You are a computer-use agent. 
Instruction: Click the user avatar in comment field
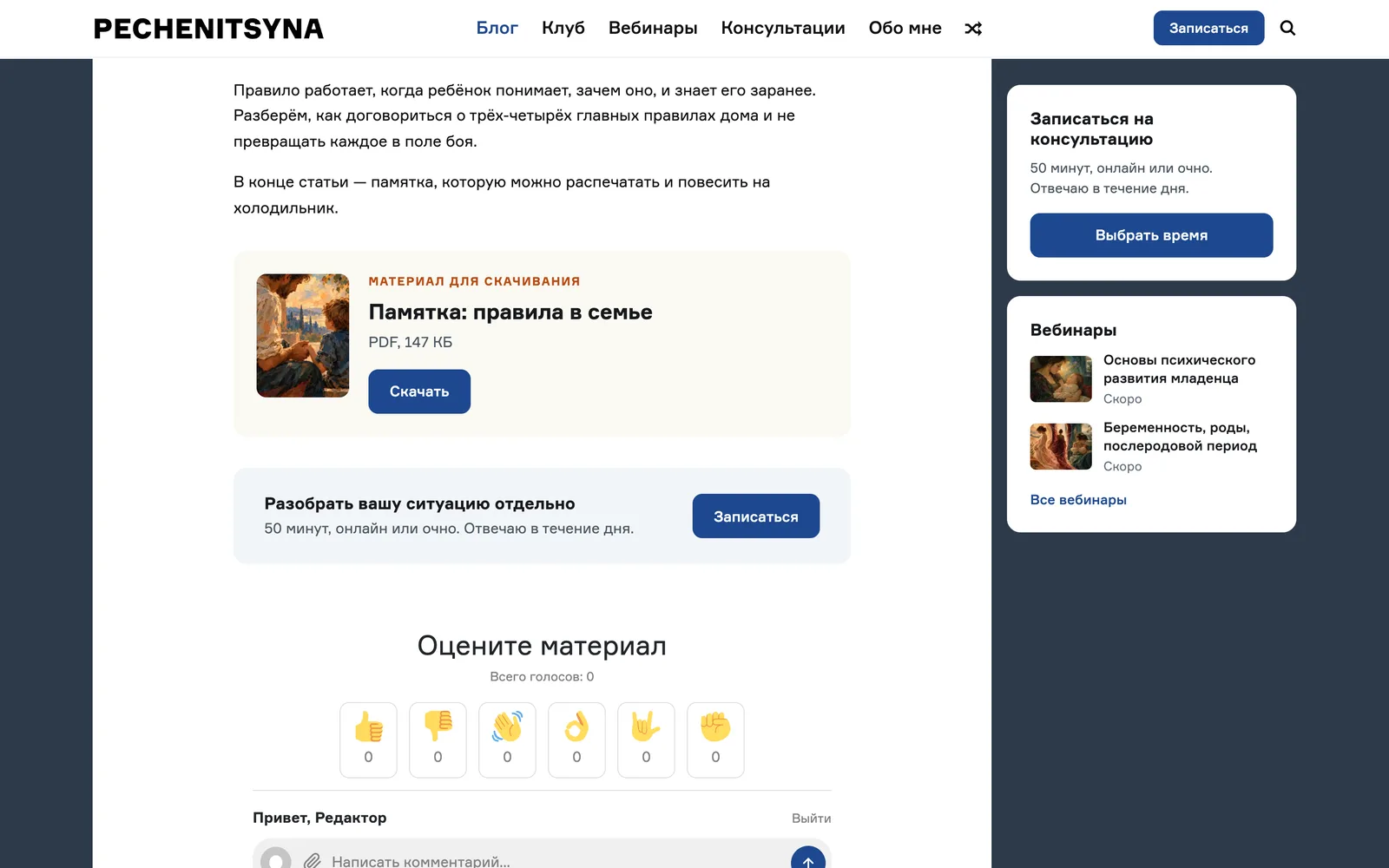click(276, 859)
